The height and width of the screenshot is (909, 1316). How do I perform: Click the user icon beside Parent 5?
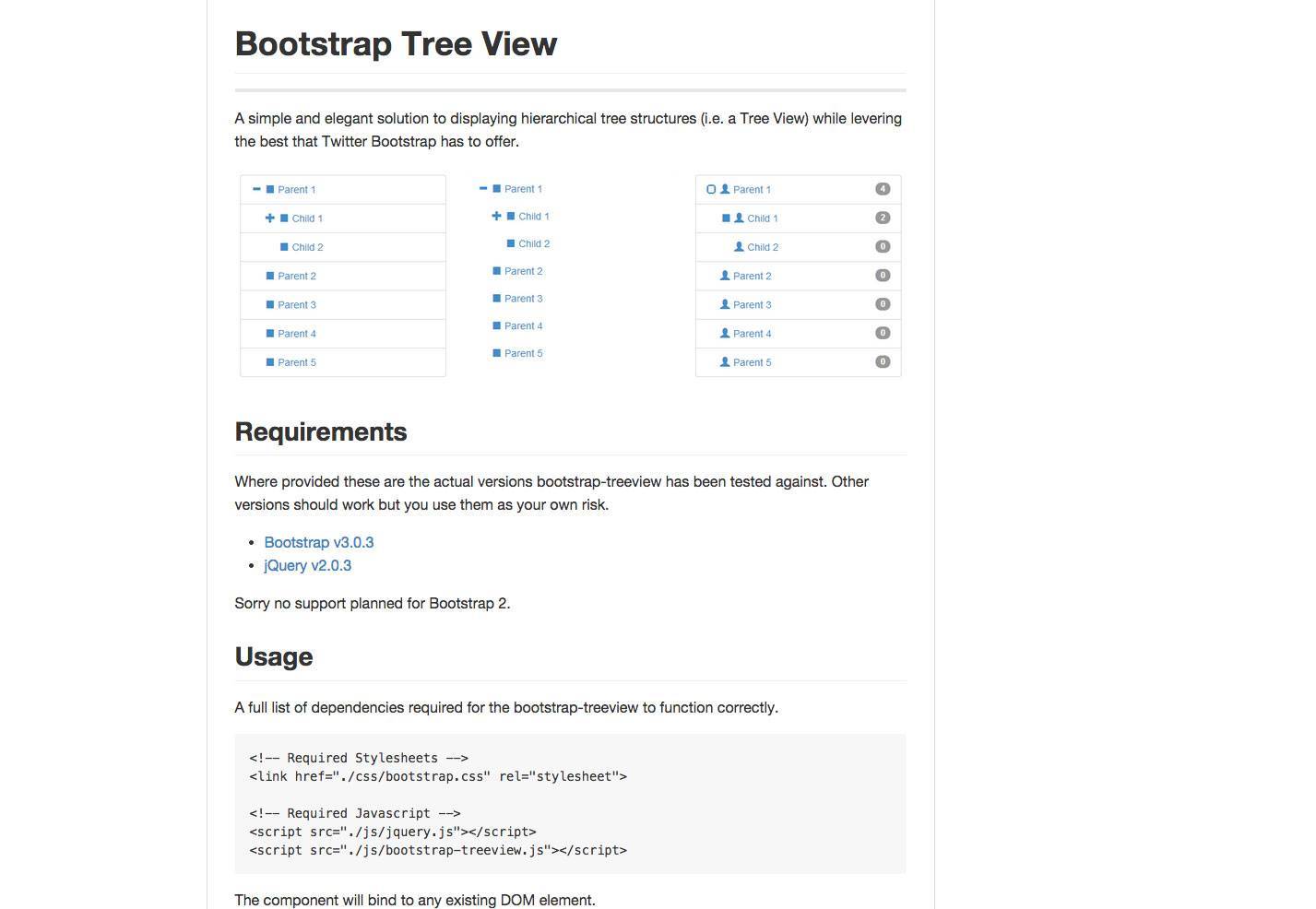point(725,362)
